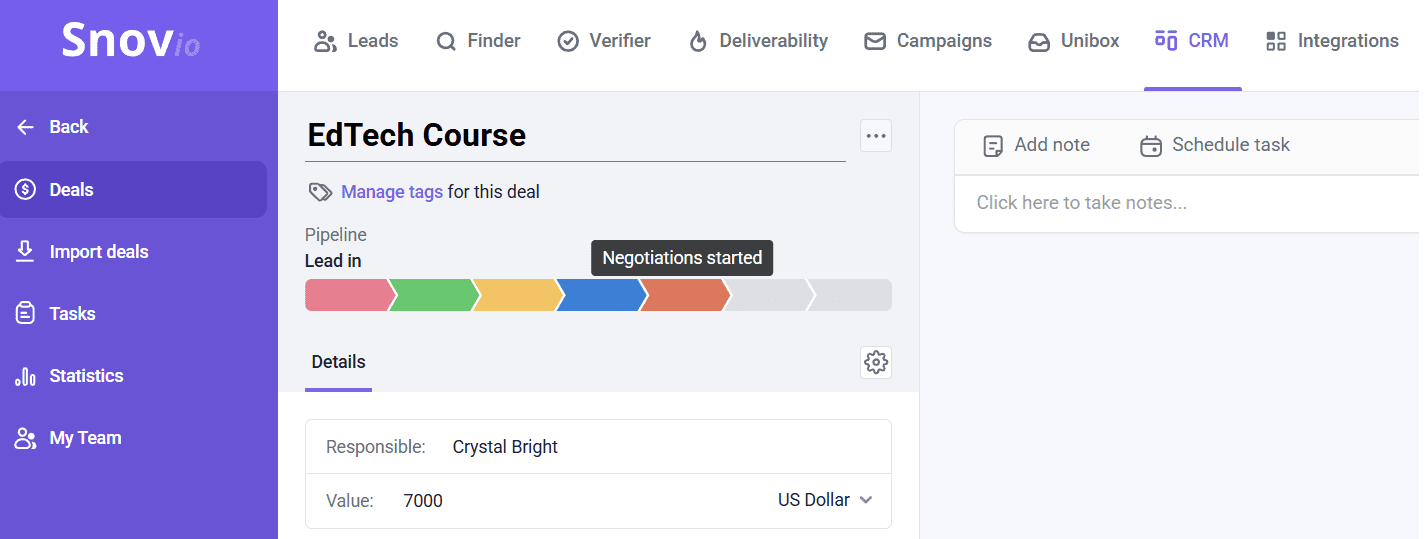
Task: Select the red first pipeline stage
Action: coord(345,295)
